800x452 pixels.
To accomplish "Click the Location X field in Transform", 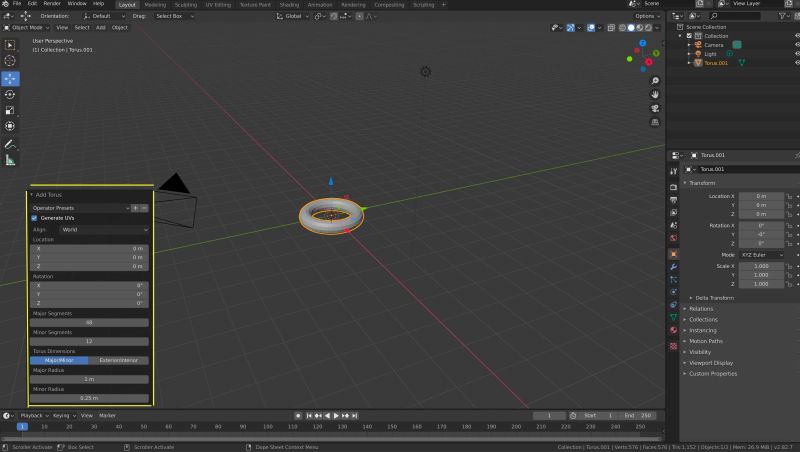I will click(761, 196).
